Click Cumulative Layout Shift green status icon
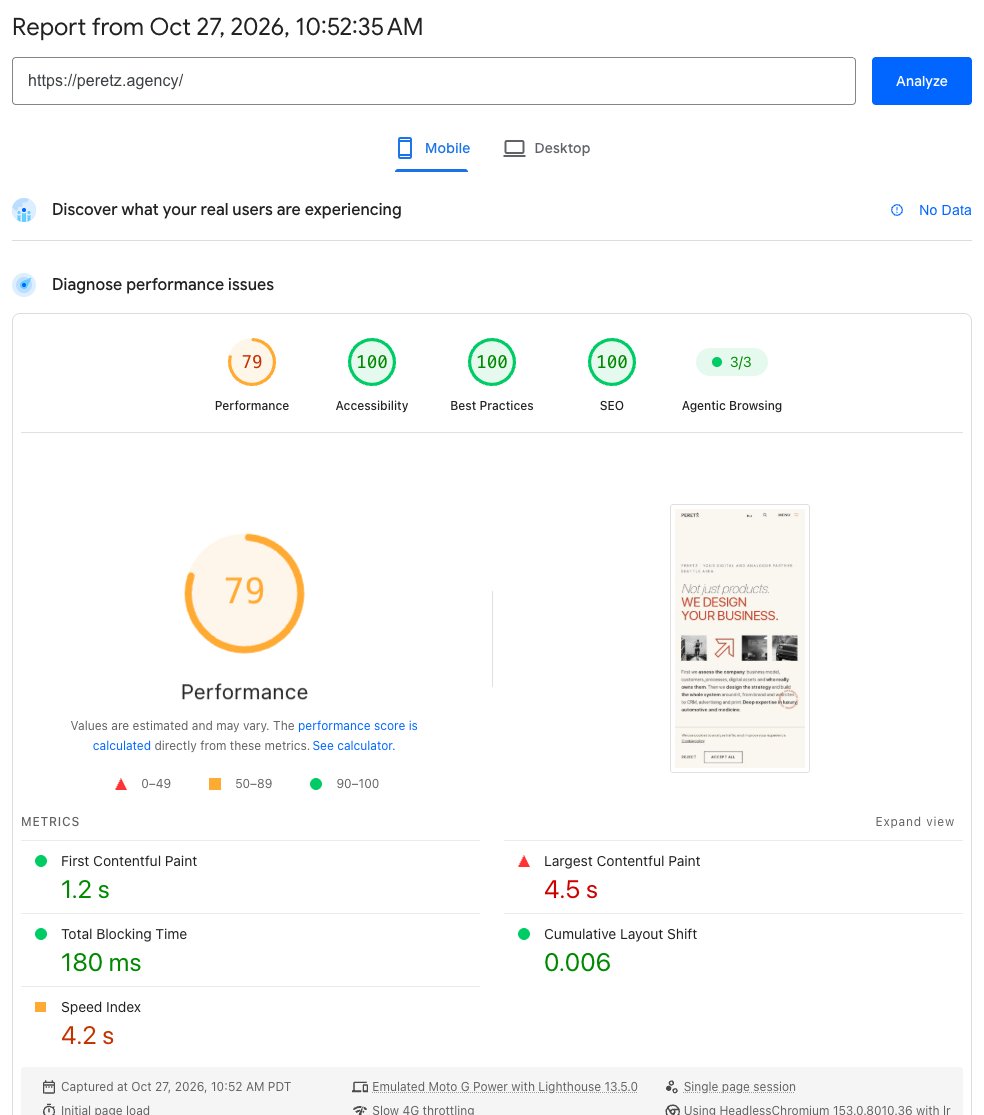The height and width of the screenshot is (1115, 984). tap(524, 934)
